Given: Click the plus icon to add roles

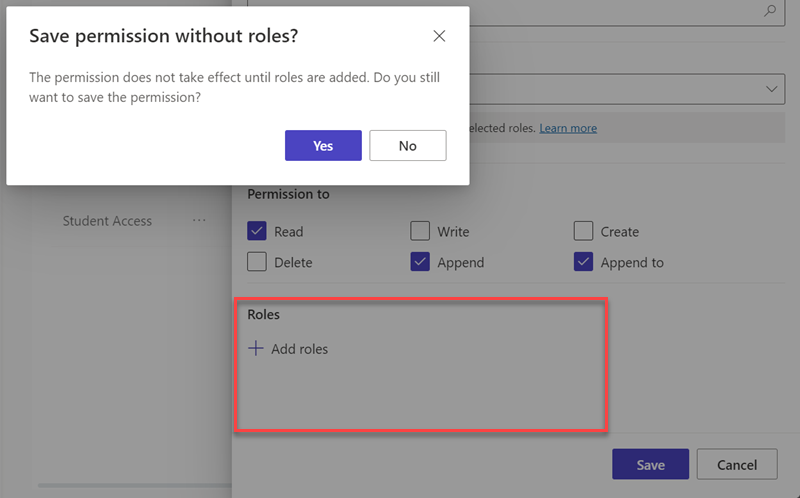Looking at the screenshot, I should [256, 349].
